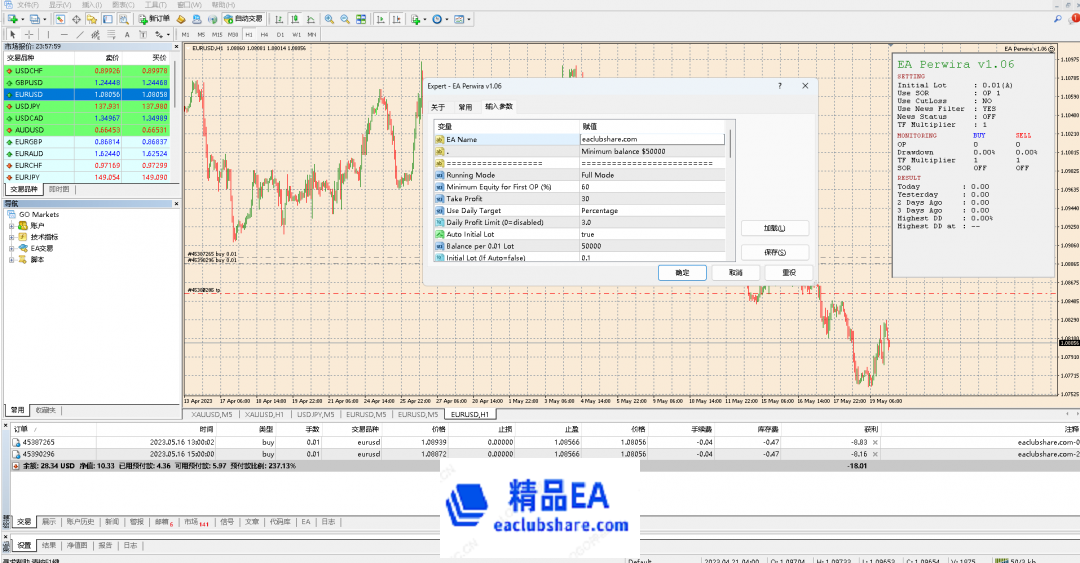Click the zoom in magnifier icon
This screenshot has width=1080, height=563.
point(327,19)
